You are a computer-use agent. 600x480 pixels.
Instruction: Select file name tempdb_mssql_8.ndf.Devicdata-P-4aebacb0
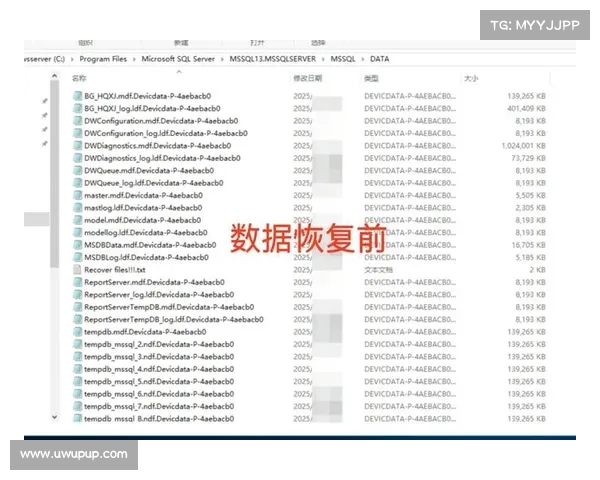tap(159, 418)
